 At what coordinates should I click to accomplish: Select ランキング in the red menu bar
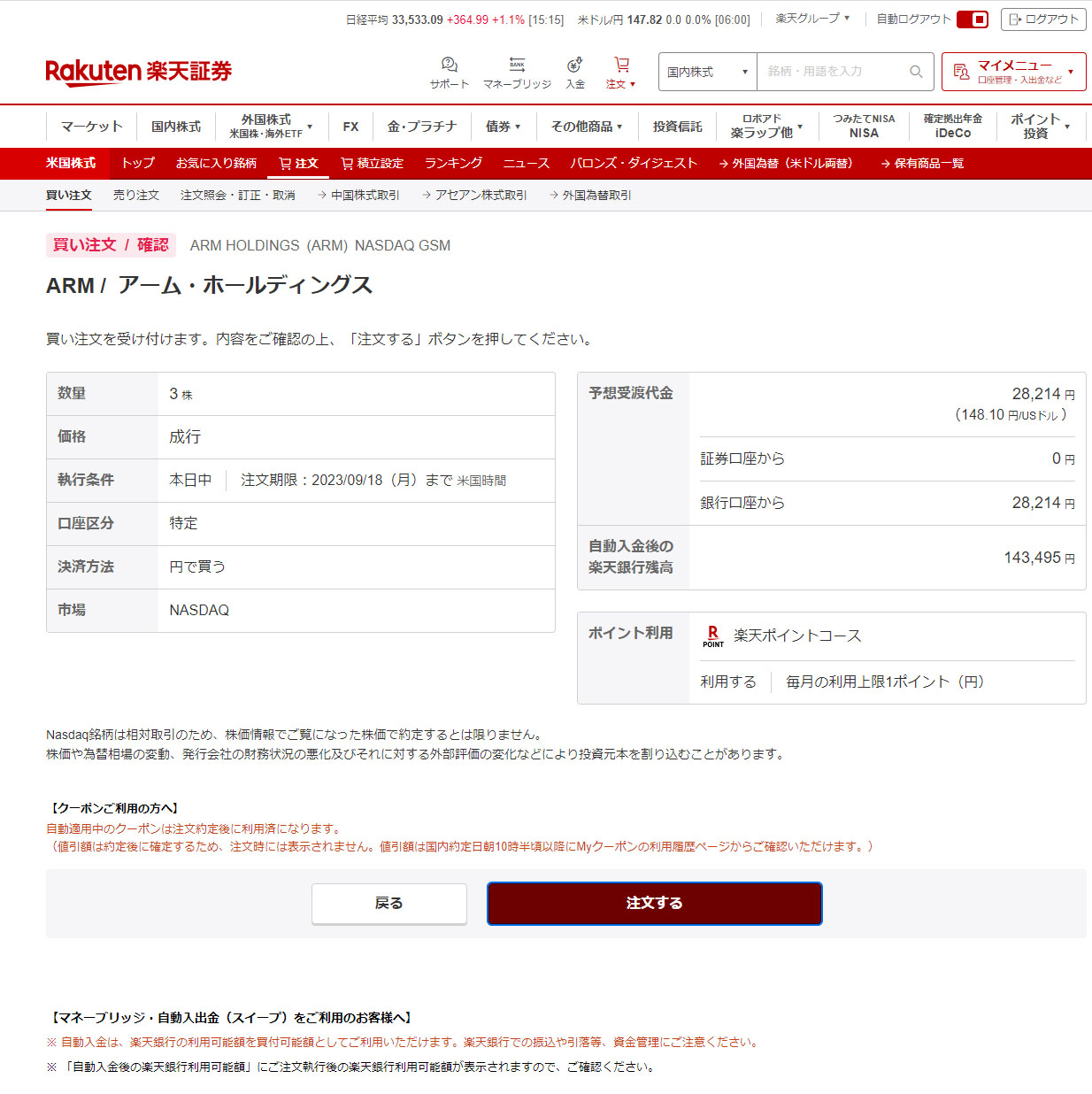pos(453,164)
